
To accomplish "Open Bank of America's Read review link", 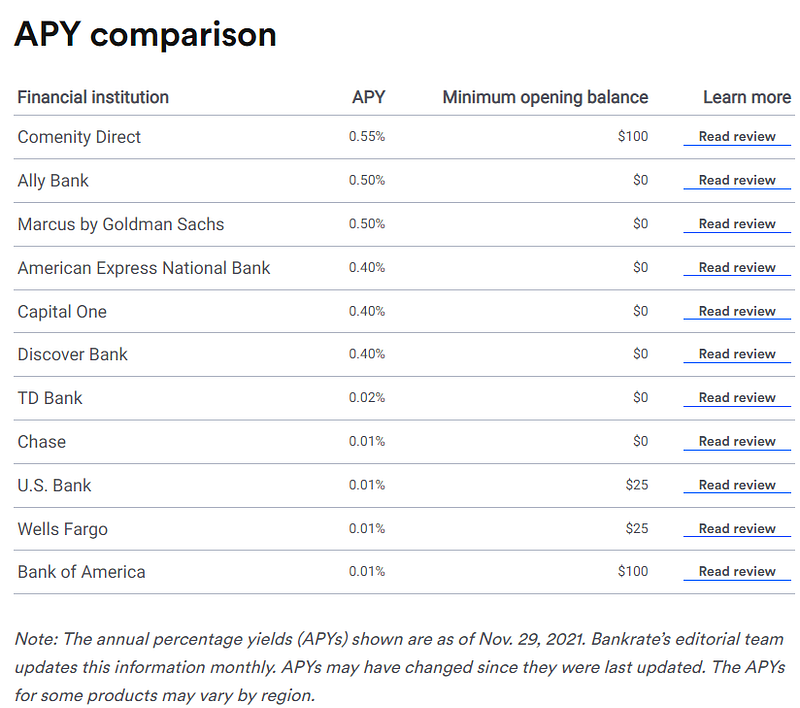I will coord(737,572).
